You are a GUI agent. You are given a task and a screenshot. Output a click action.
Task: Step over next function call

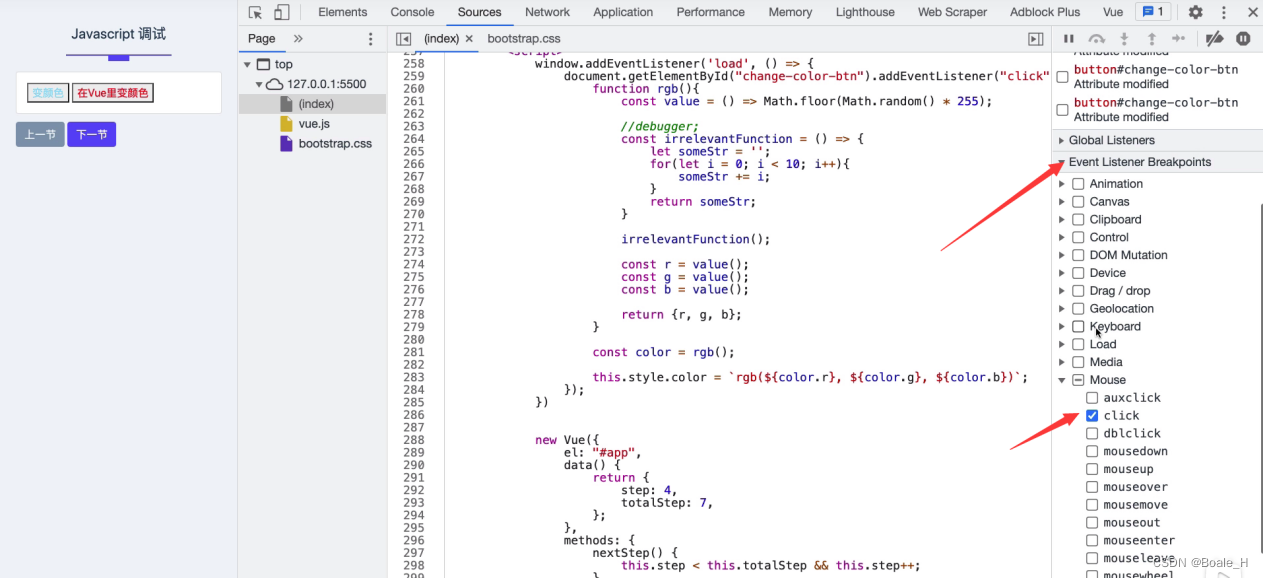tap(1097, 39)
